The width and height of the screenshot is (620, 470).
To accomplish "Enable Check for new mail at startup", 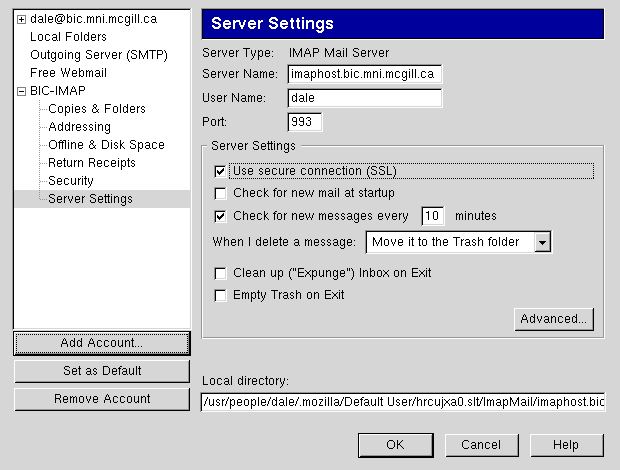I will [x=221, y=193].
